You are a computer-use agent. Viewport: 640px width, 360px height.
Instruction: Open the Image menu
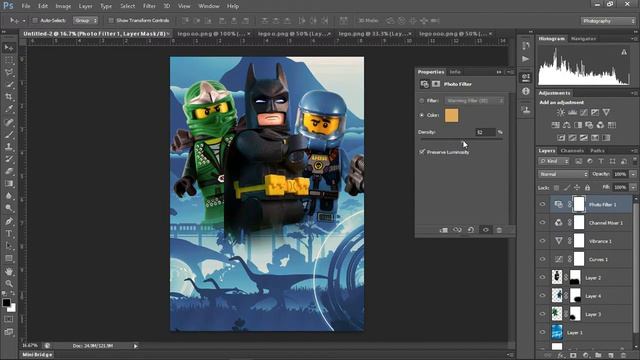tap(63, 6)
